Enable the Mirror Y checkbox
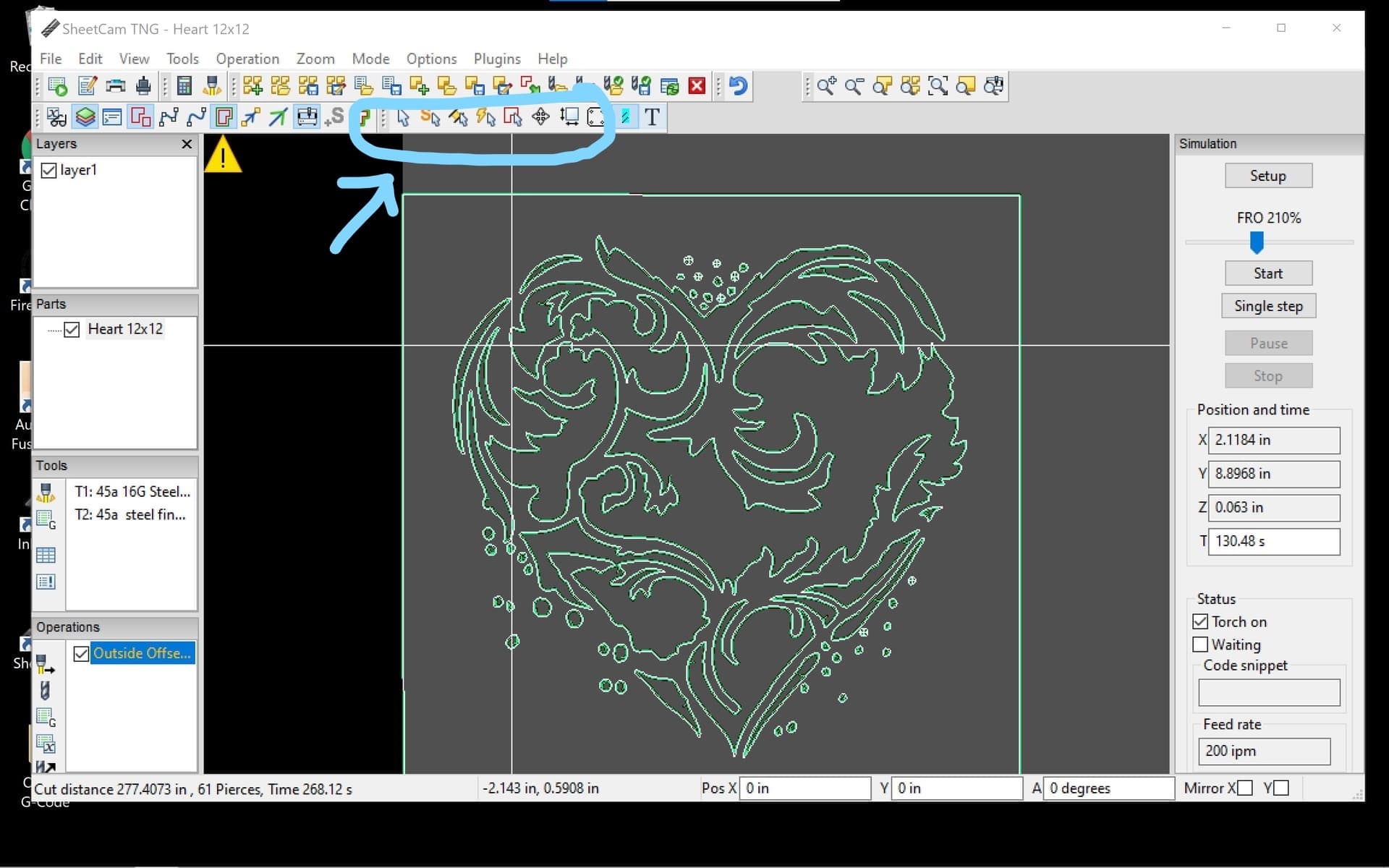 click(1281, 788)
